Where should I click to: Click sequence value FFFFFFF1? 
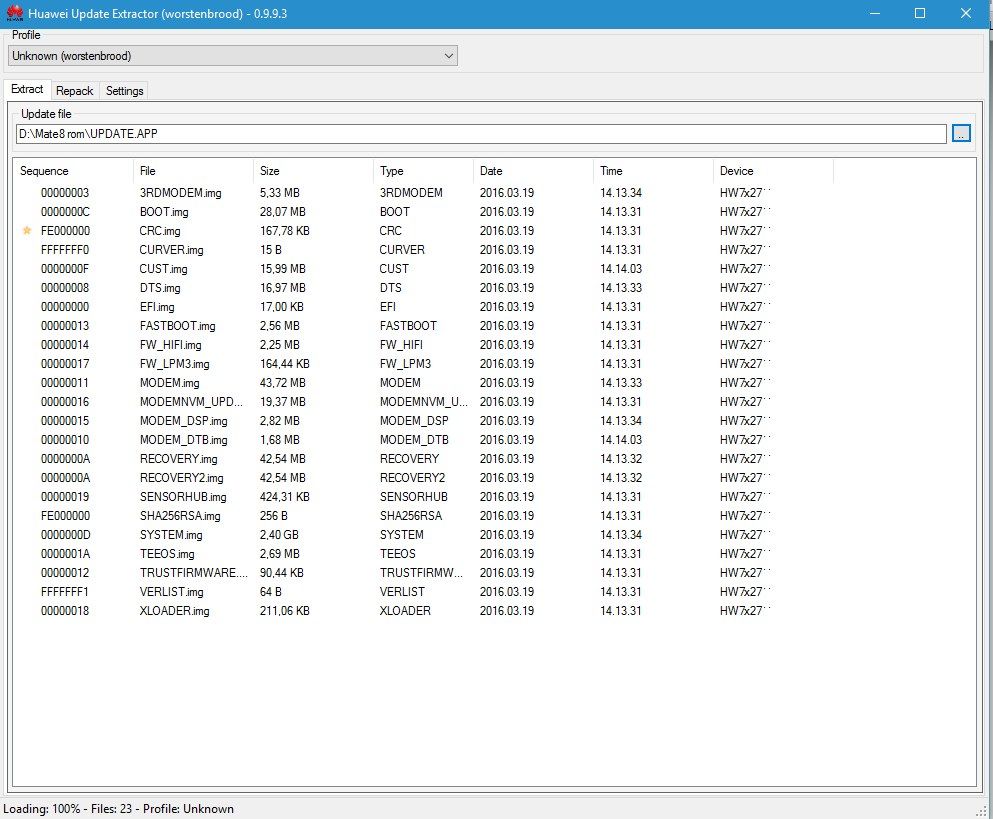[65, 592]
